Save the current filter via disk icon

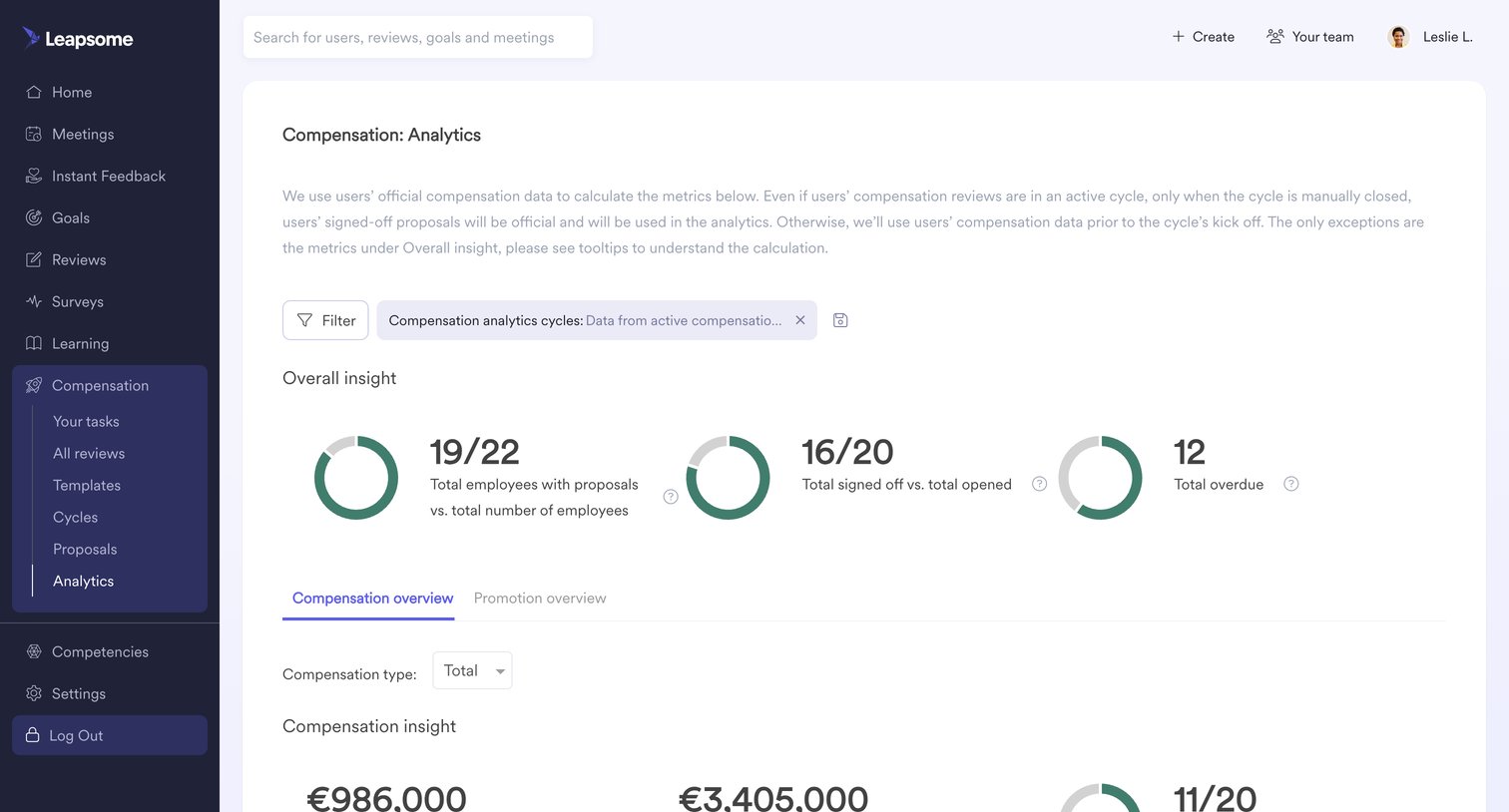tap(840, 320)
